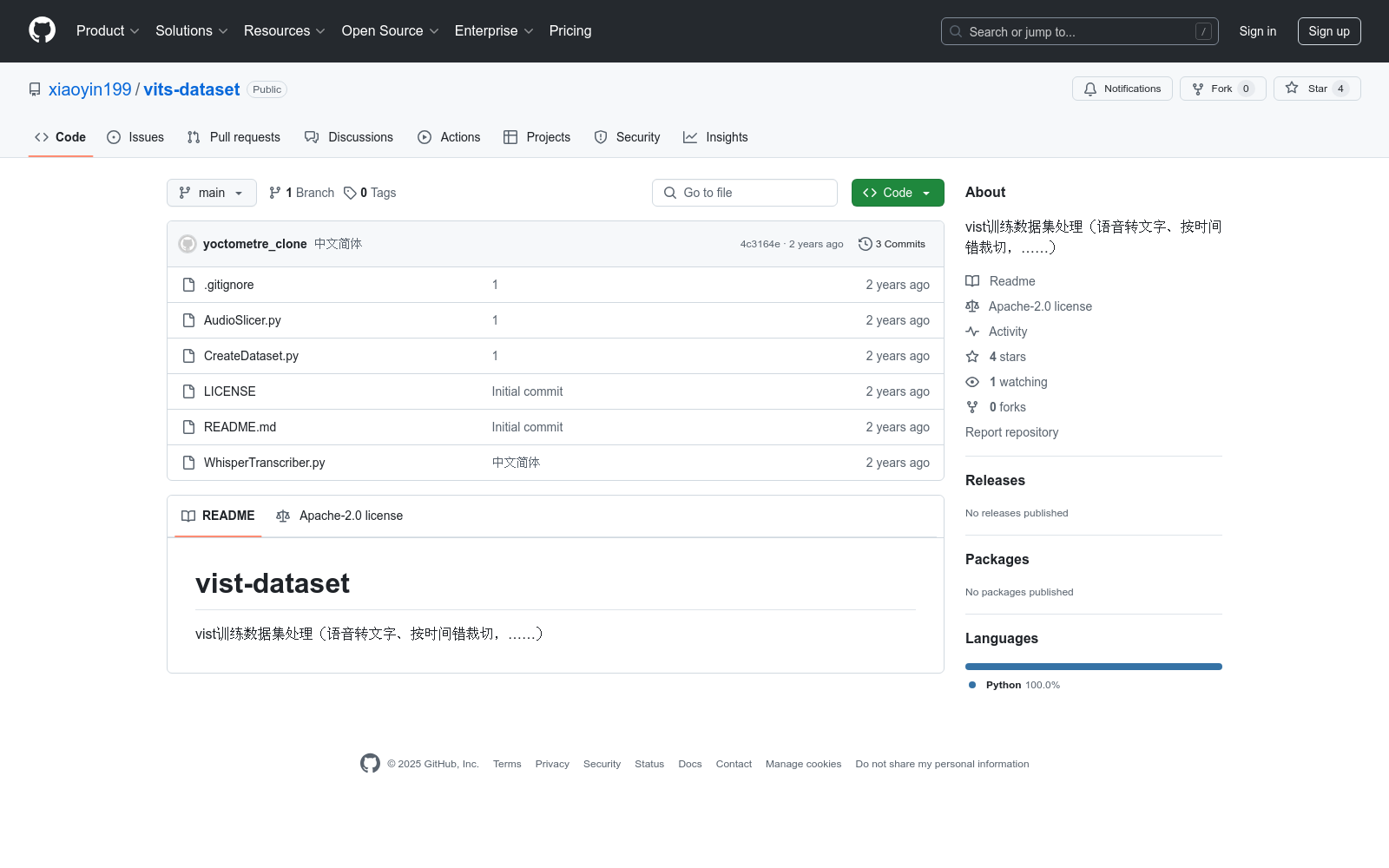Focus the Go to file input
Screen dimensions: 1389x868
coord(745,193)
